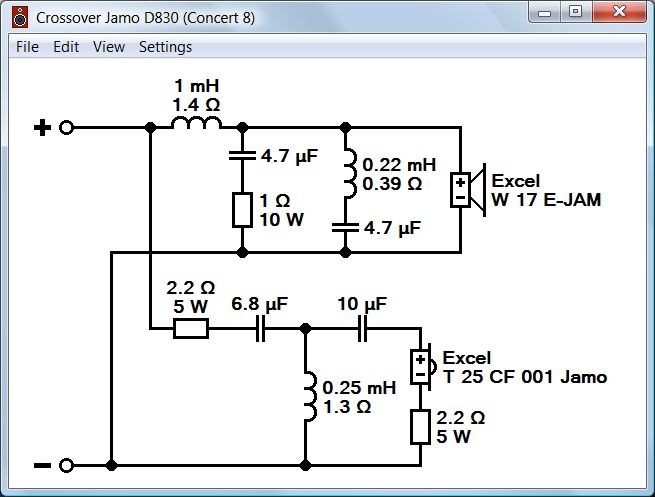Click the '6.8 µF' label

coord(260,304)
